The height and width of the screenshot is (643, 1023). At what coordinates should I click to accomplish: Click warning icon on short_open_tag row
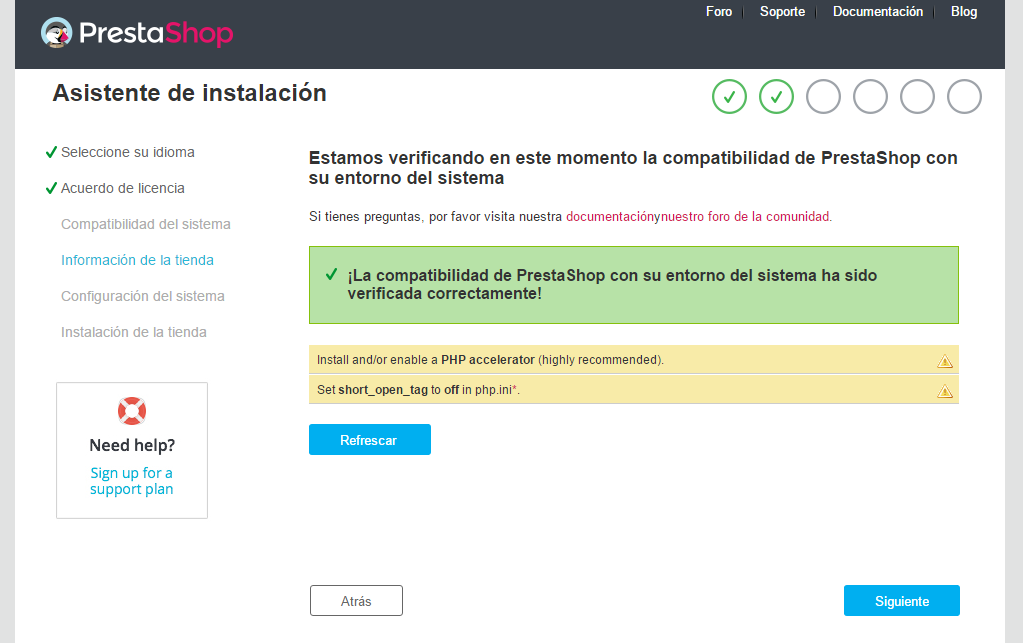point(945,391)
